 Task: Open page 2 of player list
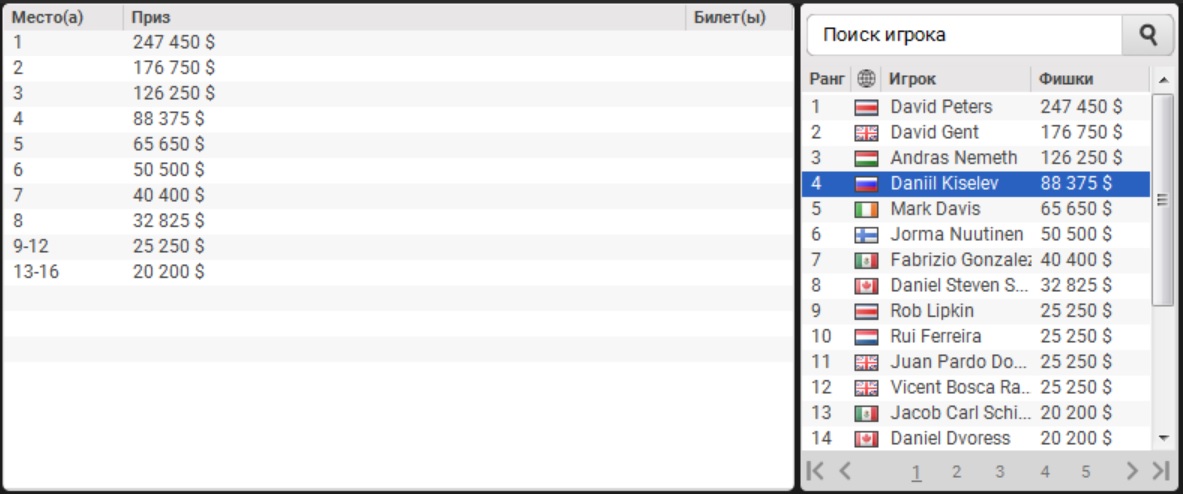click(x=957, y=472)
